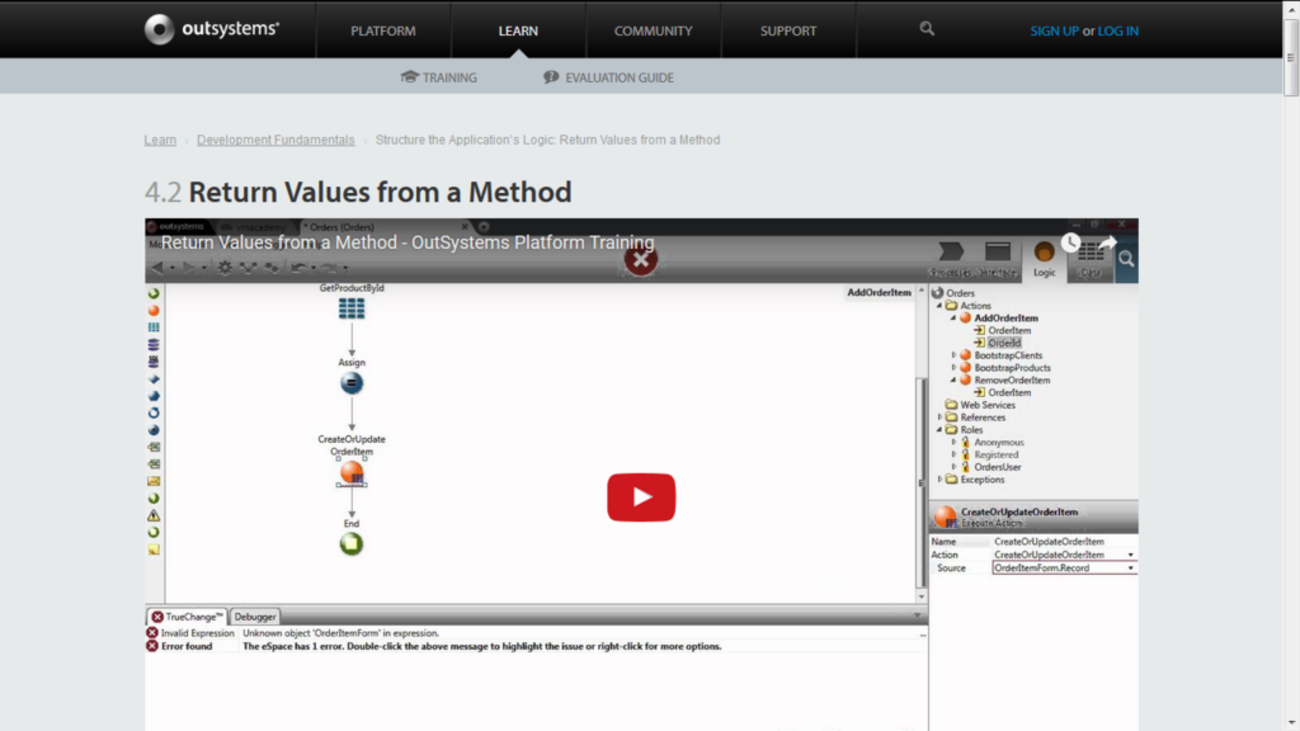1300x731 pixels.
Task: Collapse the AddOrderItem action node
Action: click(x=953, y=318)
